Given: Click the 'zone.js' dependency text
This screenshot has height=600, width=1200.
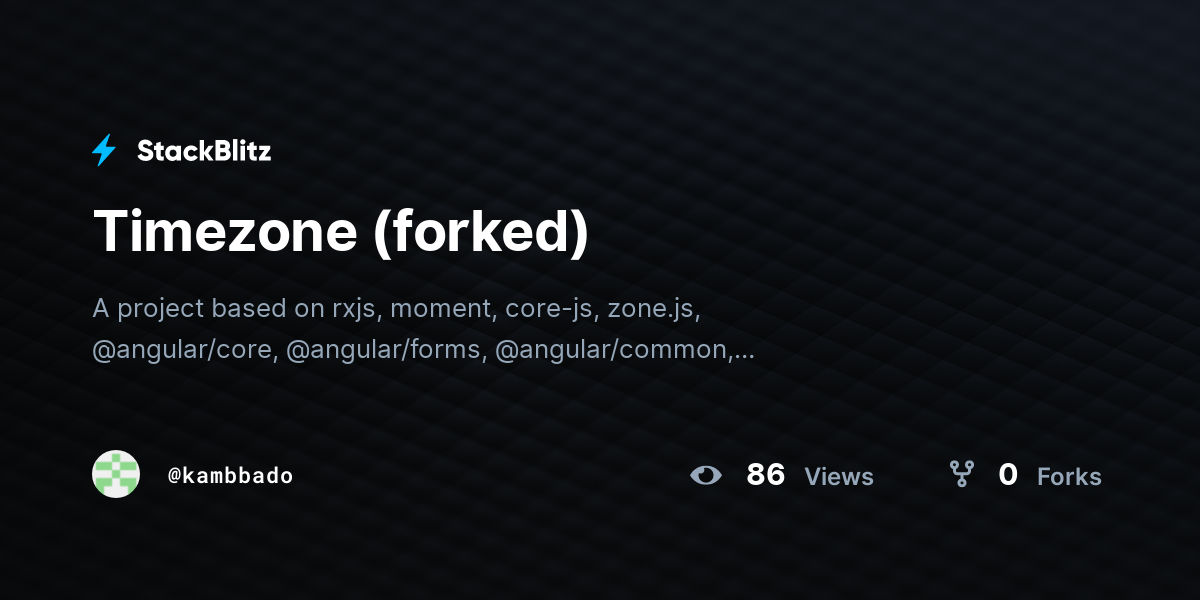Looking at the screenshot, I should click(x=651, y=308).
